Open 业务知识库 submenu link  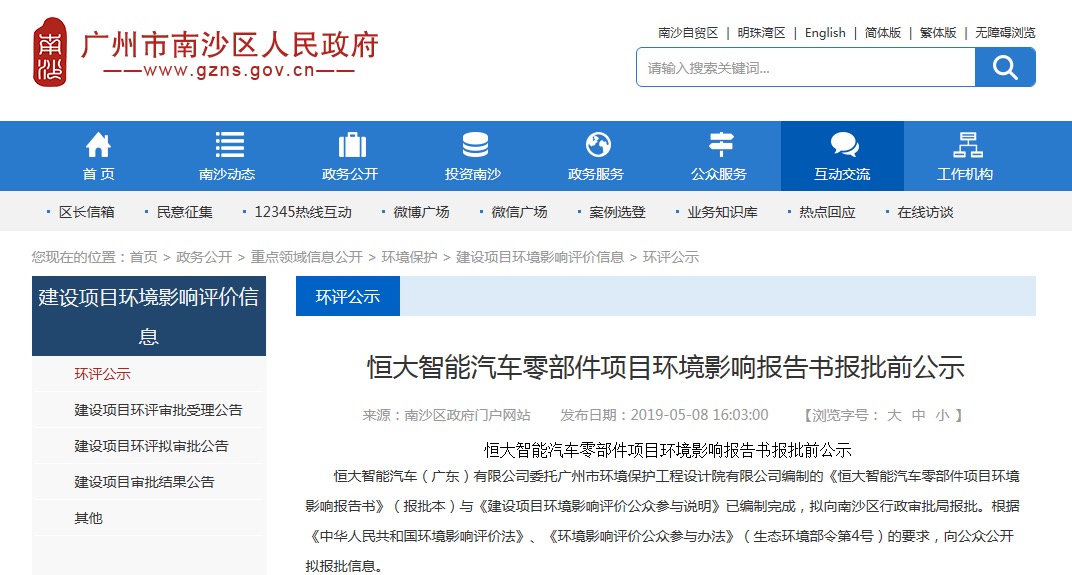click(722, 212)
